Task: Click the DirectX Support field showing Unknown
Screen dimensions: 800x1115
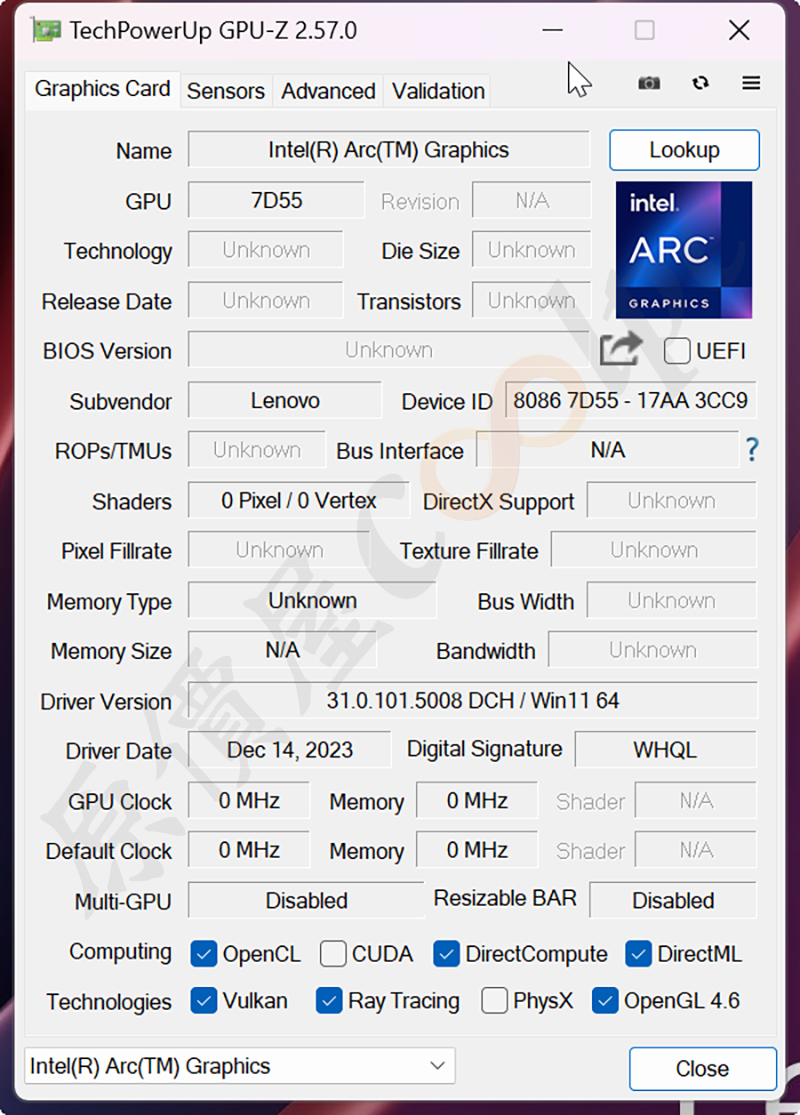Action: tap(671, 501)
